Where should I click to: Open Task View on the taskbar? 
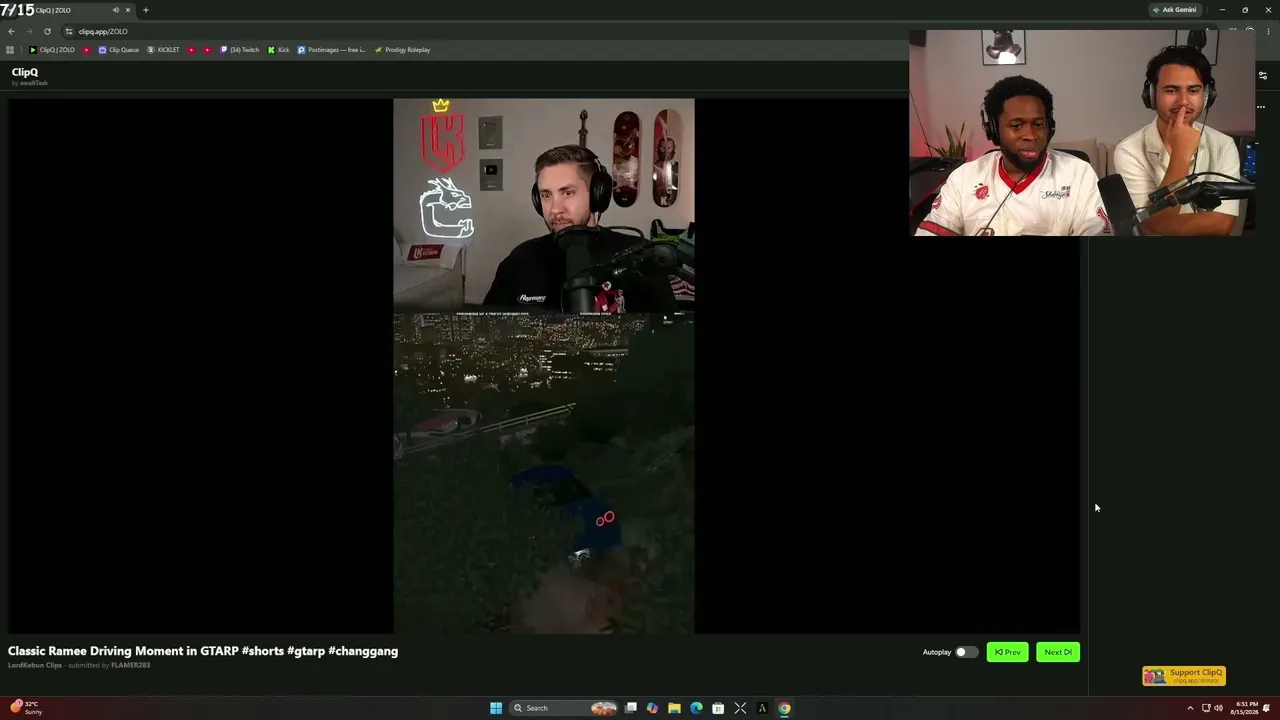(631, 708)
